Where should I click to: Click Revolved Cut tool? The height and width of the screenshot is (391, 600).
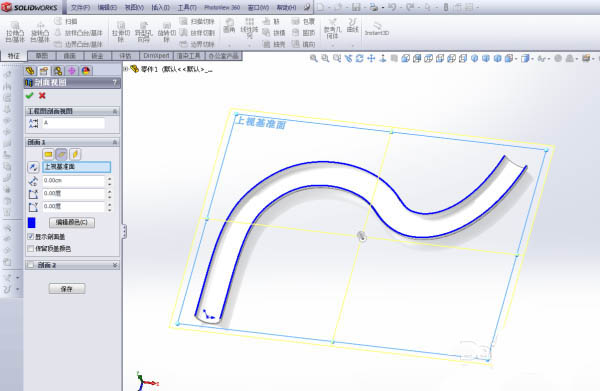tap(166, 32)
